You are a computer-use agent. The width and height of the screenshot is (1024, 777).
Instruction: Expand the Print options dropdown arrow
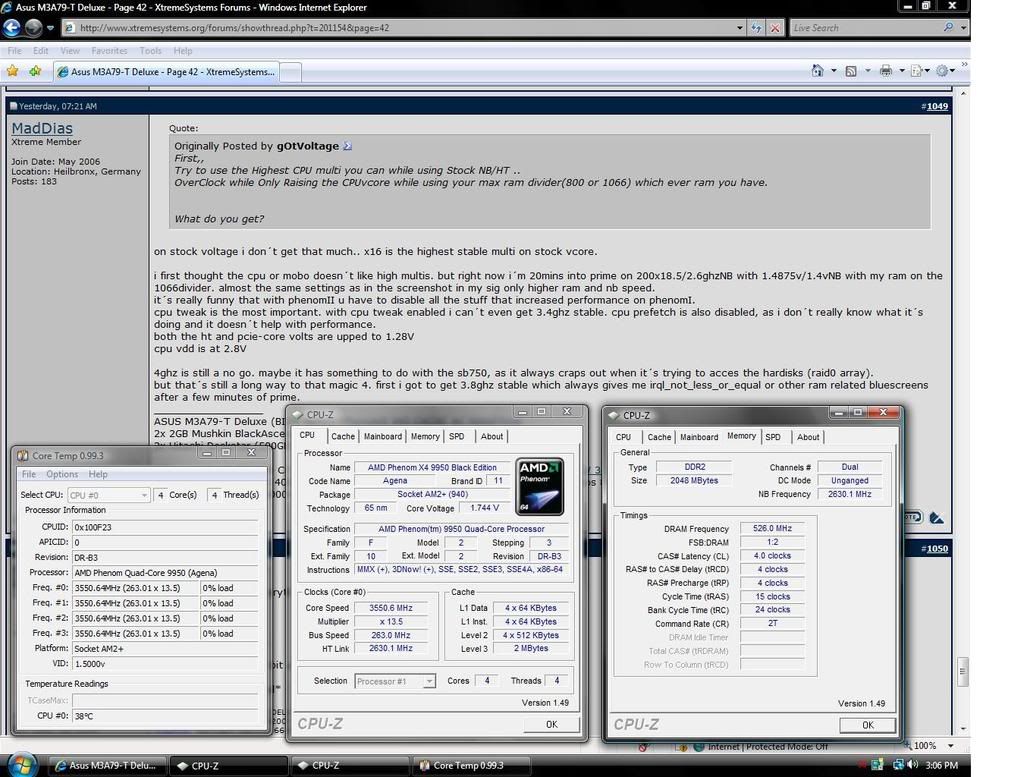(x=902, y=71)
